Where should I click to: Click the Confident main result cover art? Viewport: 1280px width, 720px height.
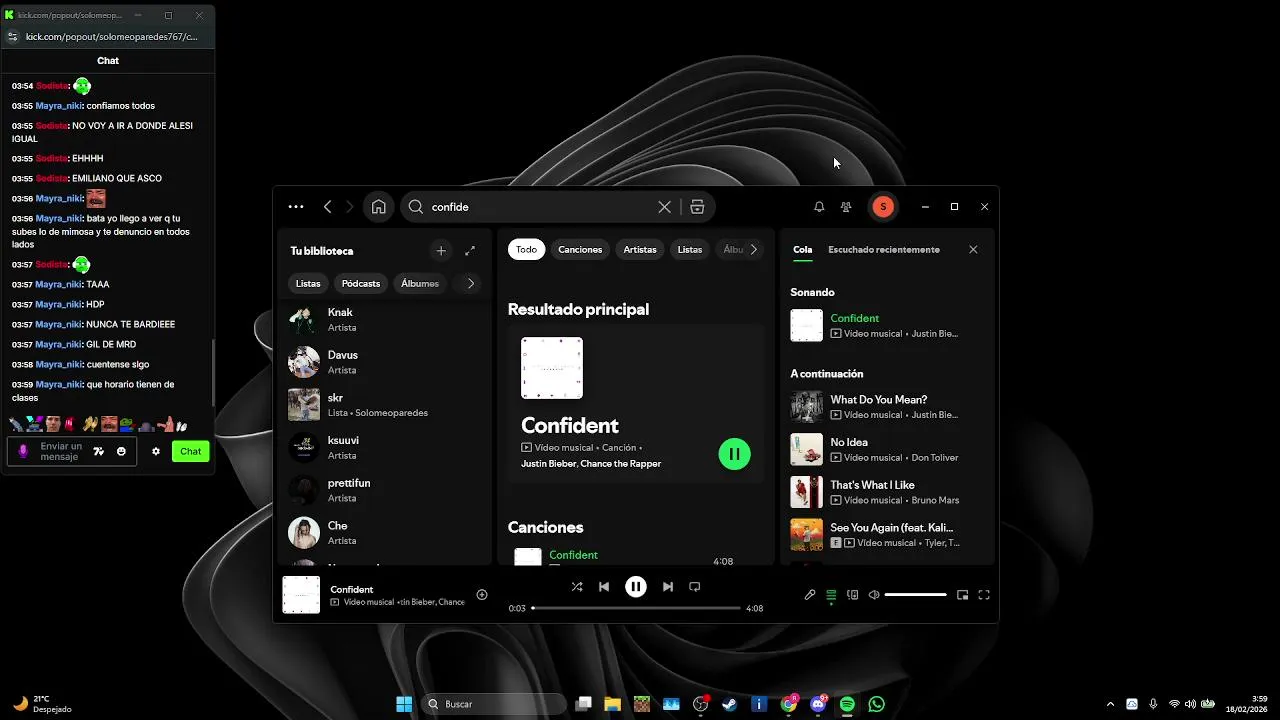tap(552, 368)
